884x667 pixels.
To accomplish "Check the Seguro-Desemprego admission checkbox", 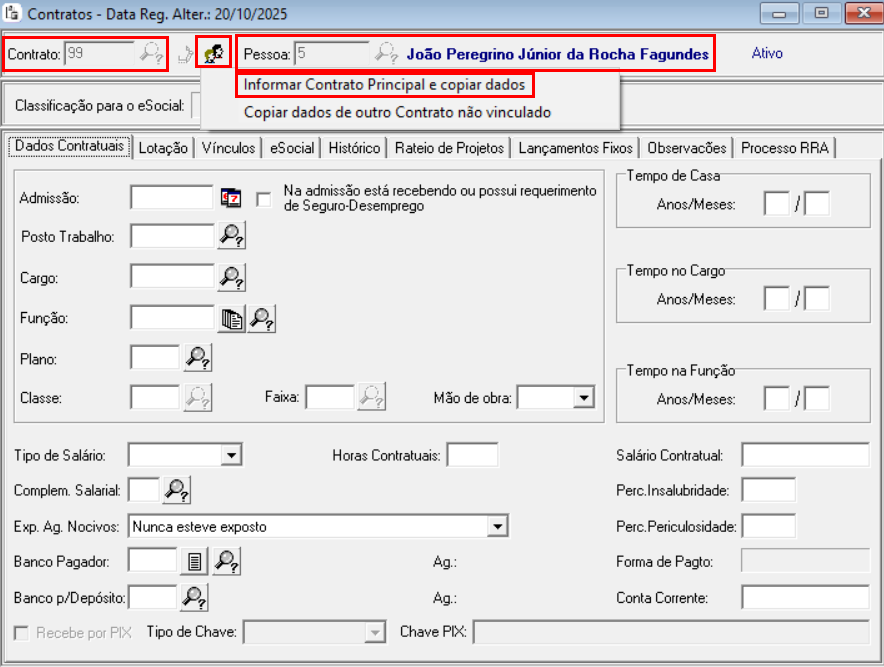I will point(264,199).
